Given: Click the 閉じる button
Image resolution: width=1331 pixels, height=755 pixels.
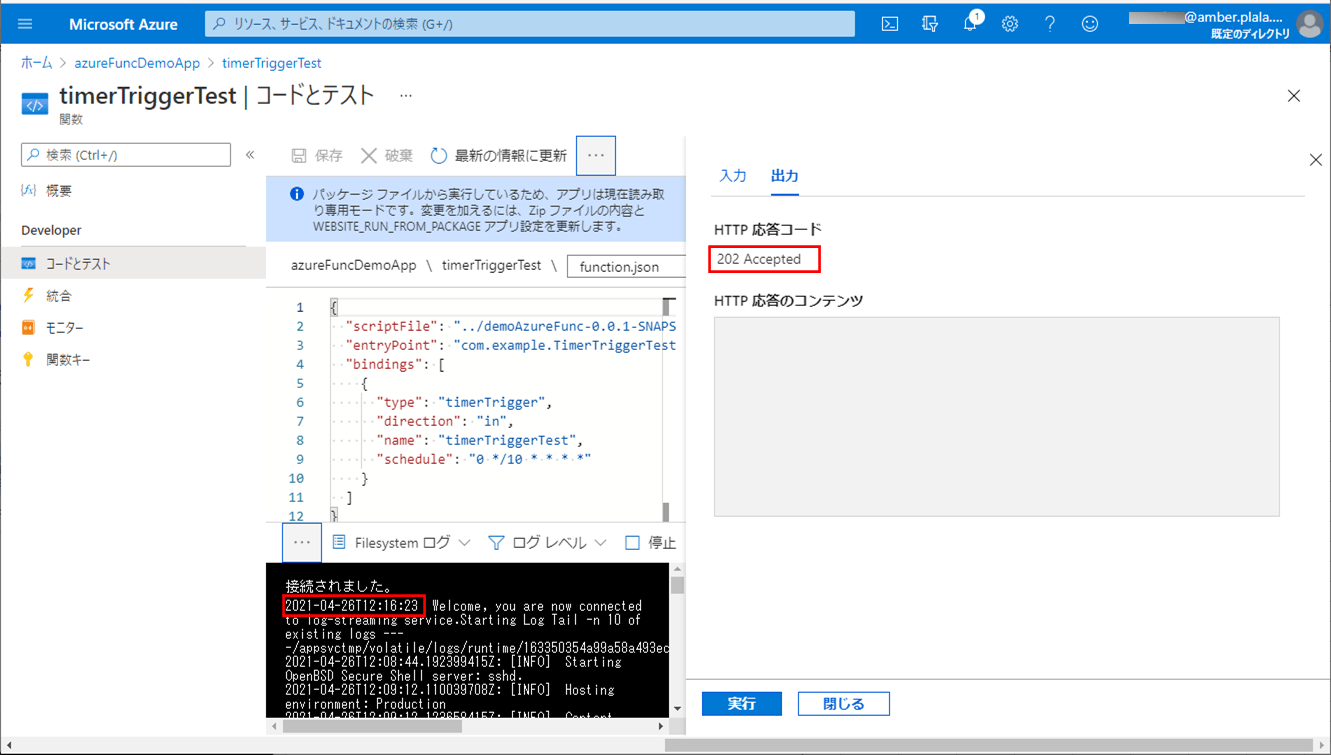Looking at the screenshot, I should pyautogui.click(x=843, y=704).
